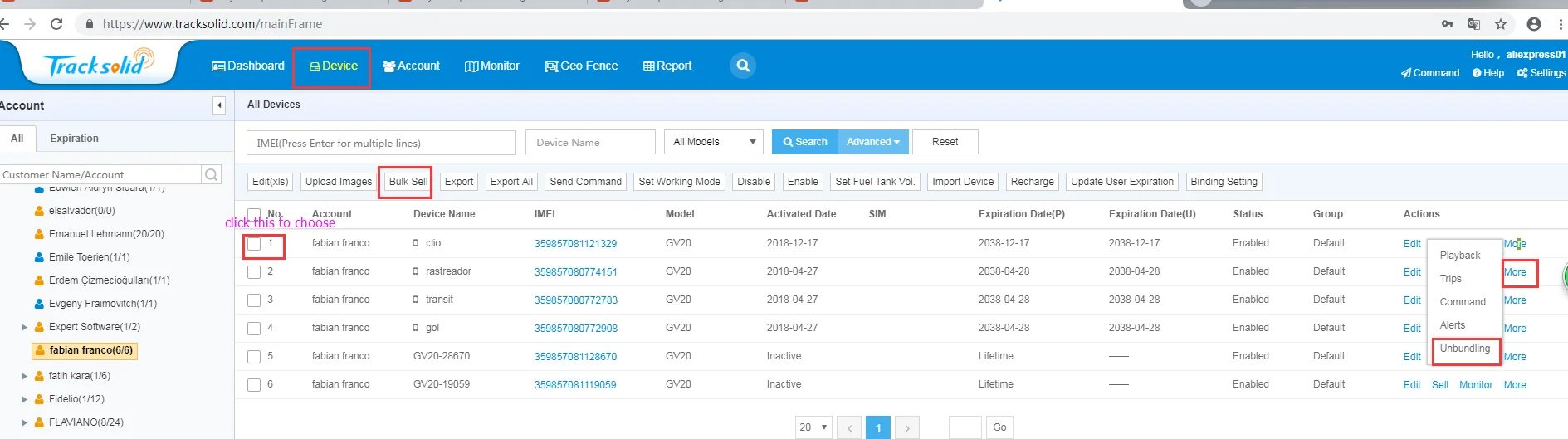Viewport: 1568px width, 439px height.
Task: Click the Chrome menu dots icon
Action: [1561, 24]
